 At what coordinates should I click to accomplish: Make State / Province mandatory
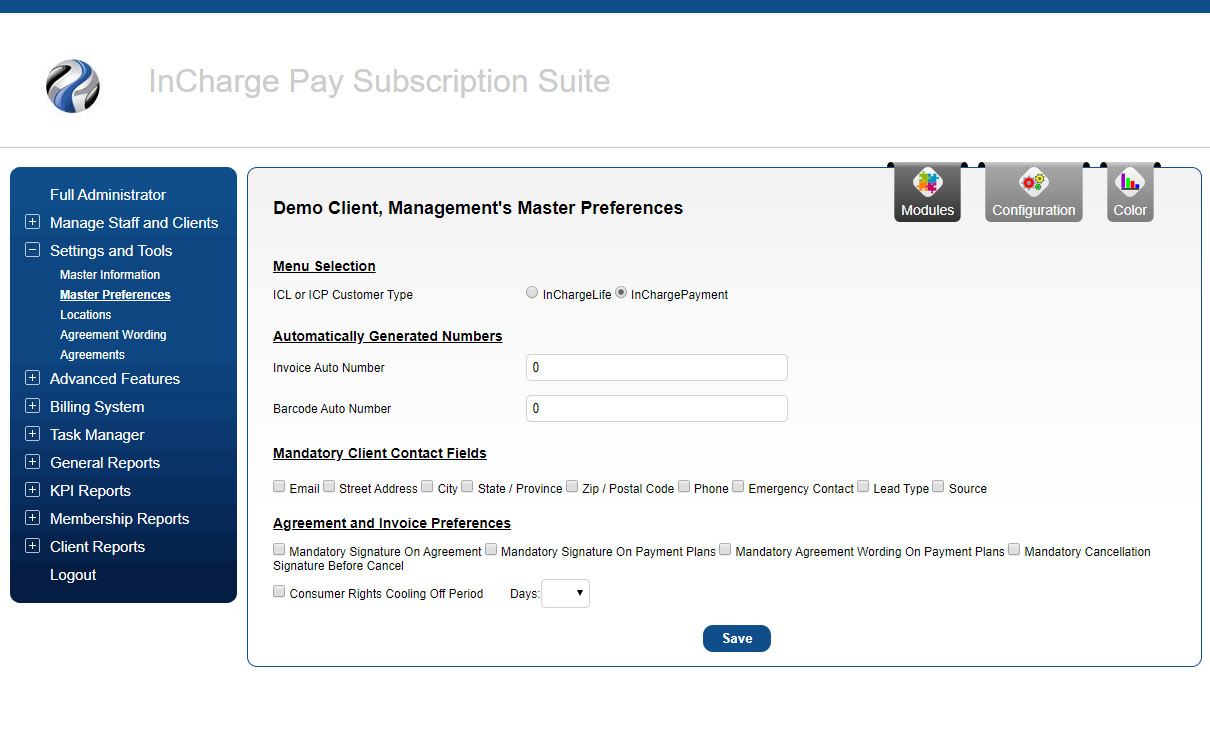467,487
